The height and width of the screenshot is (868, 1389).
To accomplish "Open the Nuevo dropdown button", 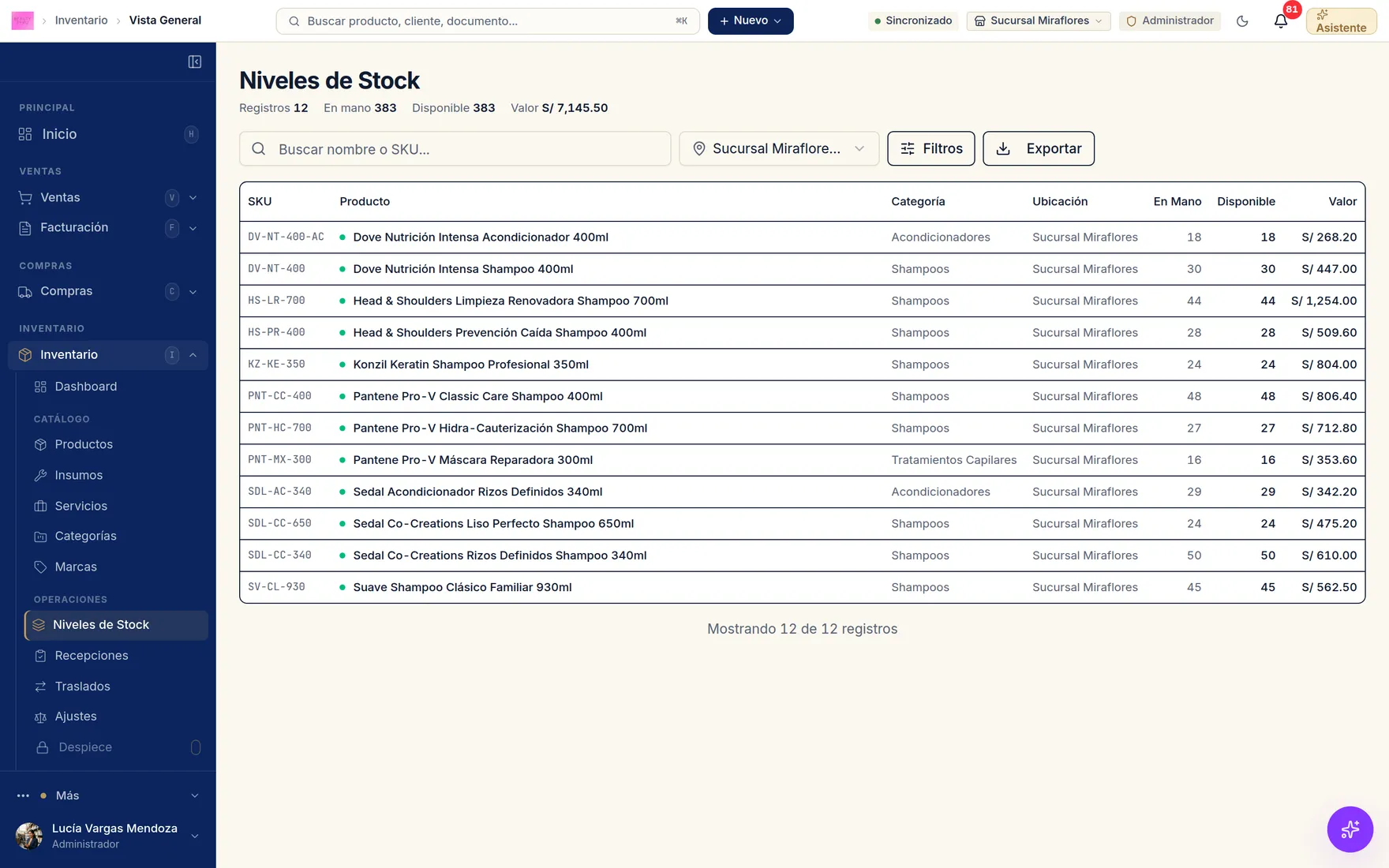I will point(751,21).
